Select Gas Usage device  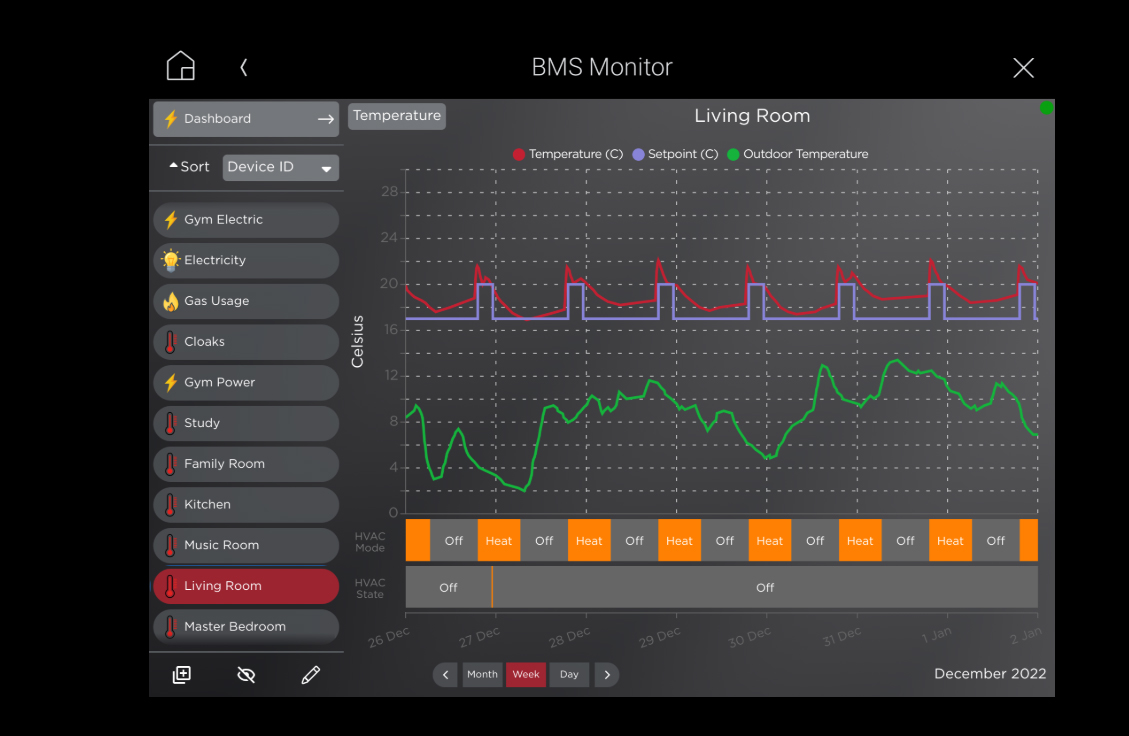246,301
